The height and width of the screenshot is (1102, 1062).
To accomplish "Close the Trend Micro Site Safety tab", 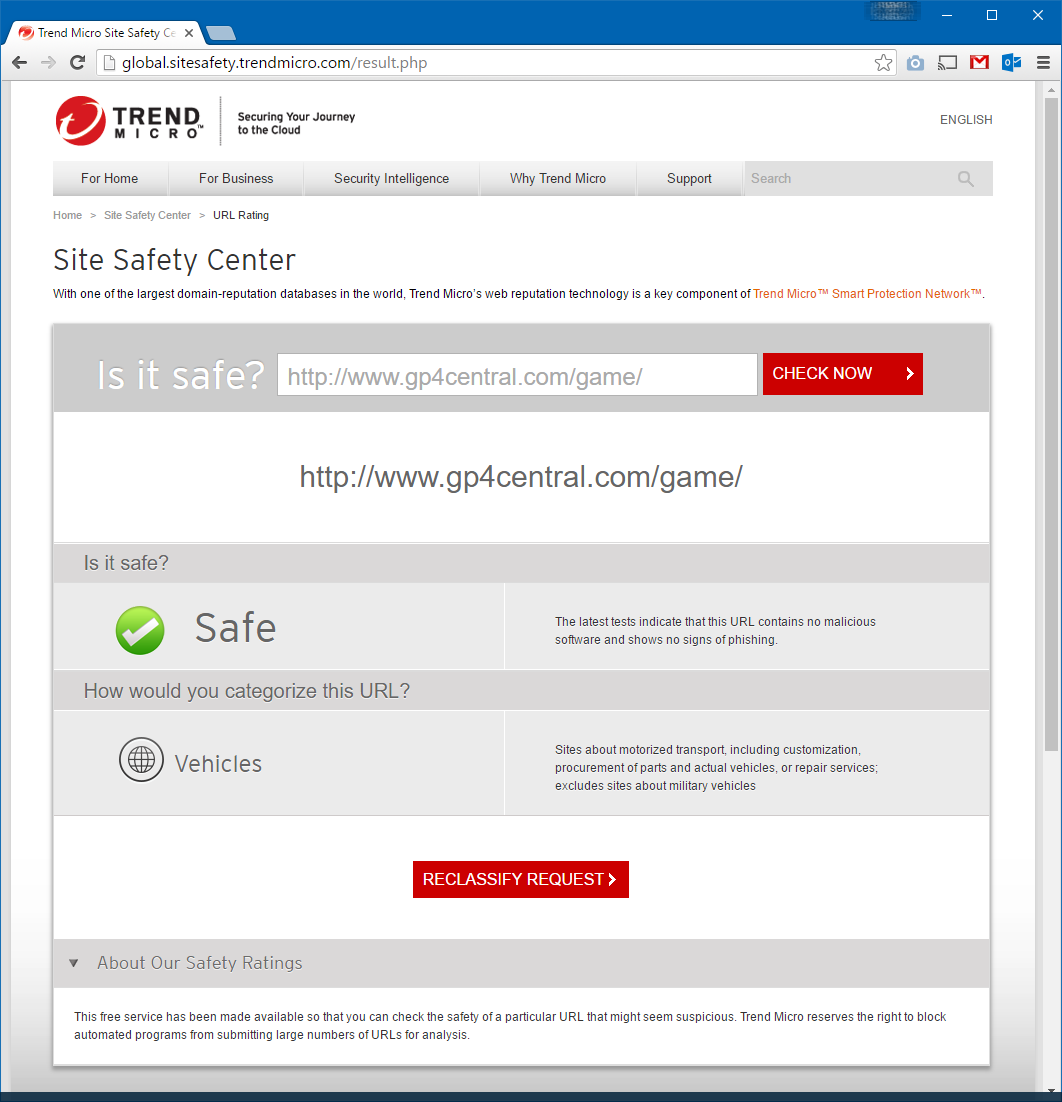I will click(x=189, y=33).
